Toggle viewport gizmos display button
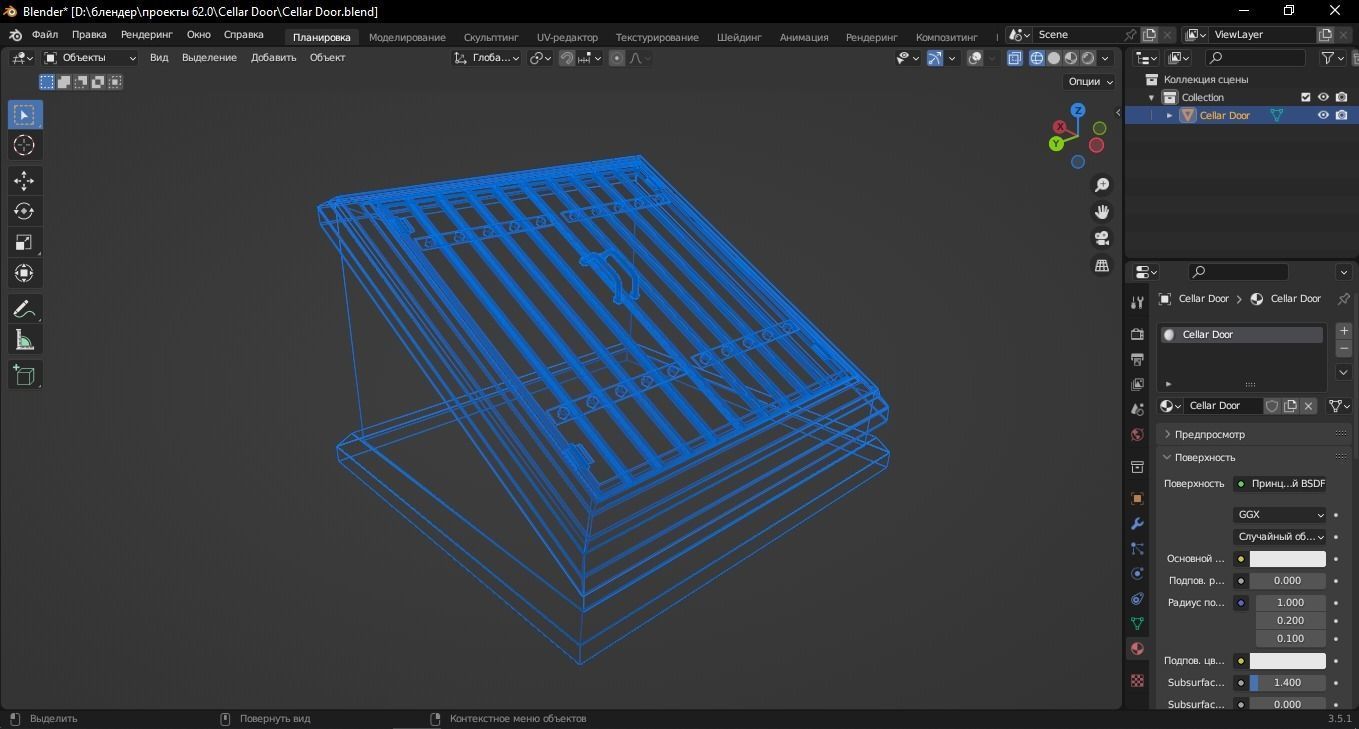The image size is (1359, 729). pyautogui.click(x=934, y=58)
